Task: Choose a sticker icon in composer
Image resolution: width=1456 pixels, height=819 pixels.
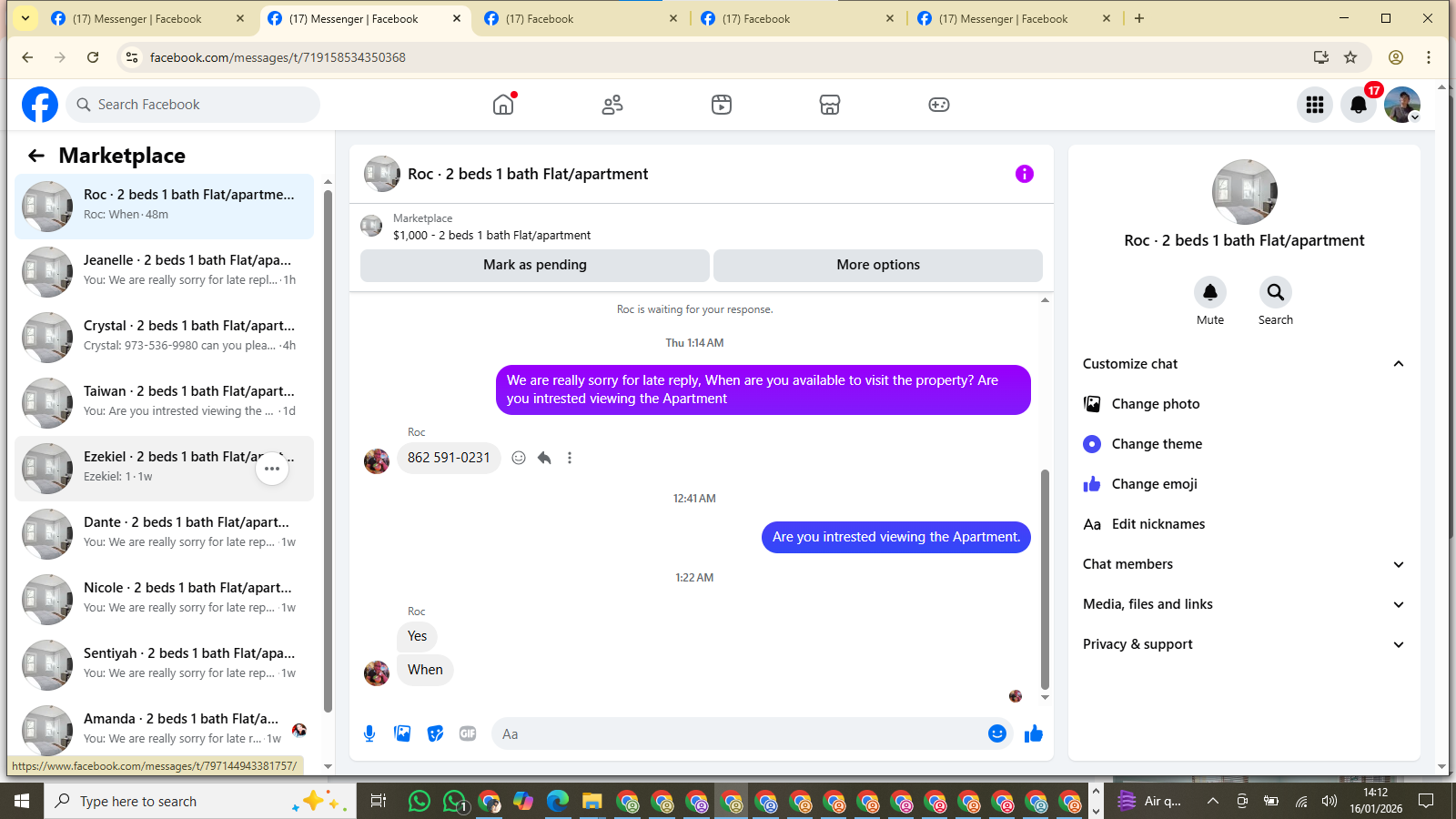Action: [435, 733]
